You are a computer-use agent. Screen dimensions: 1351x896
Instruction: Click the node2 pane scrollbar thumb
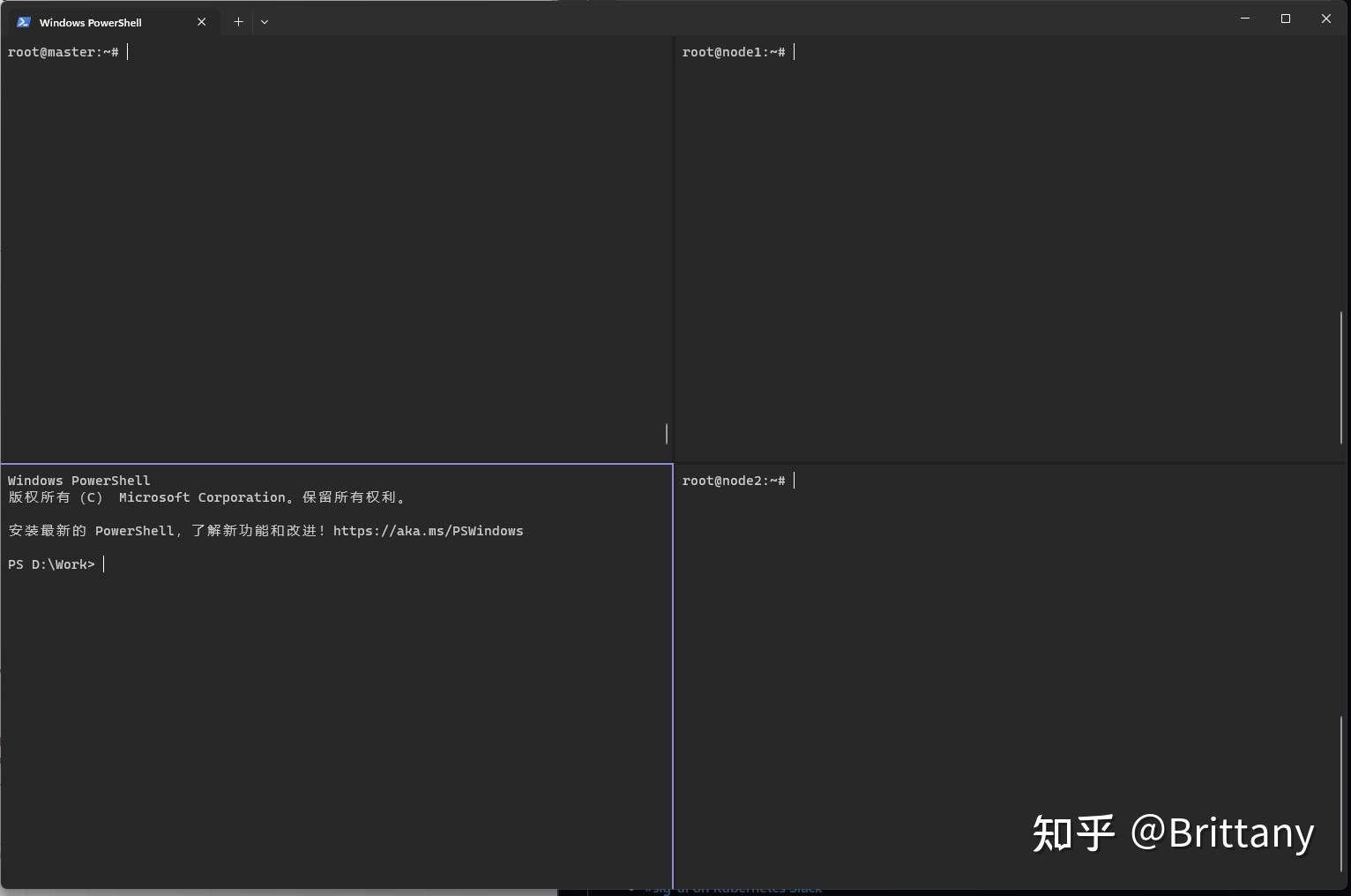click(1341, 794)
